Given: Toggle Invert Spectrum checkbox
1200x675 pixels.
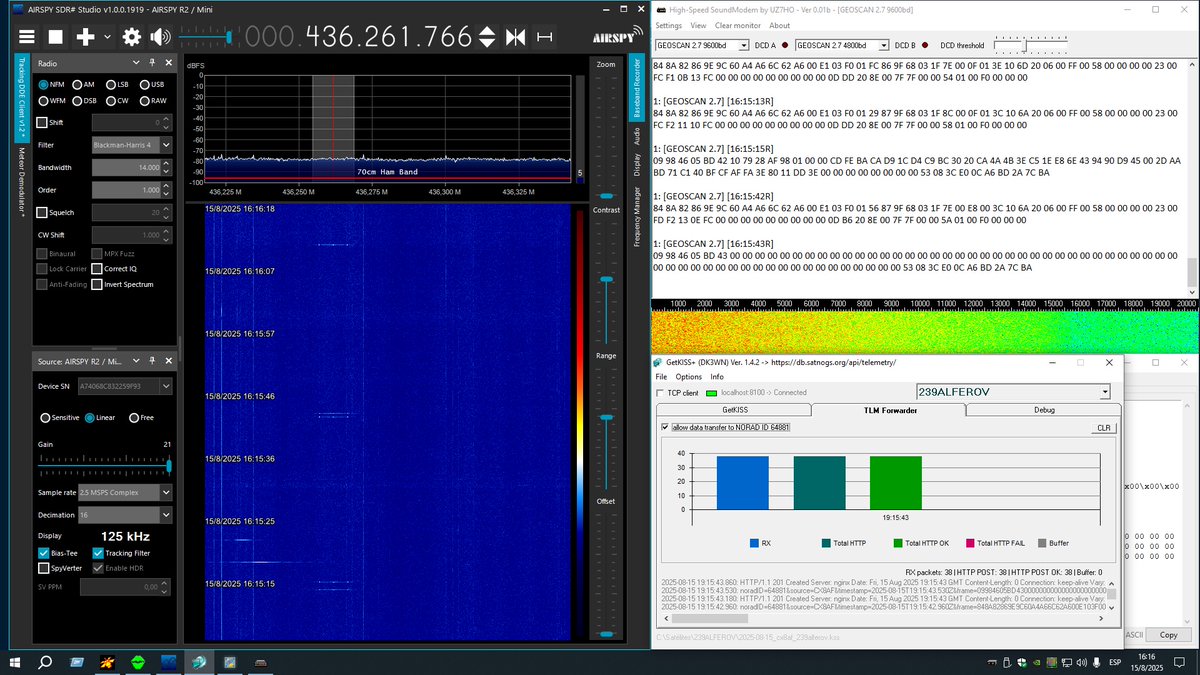Looking at the screenshot, I should [97, 285].
